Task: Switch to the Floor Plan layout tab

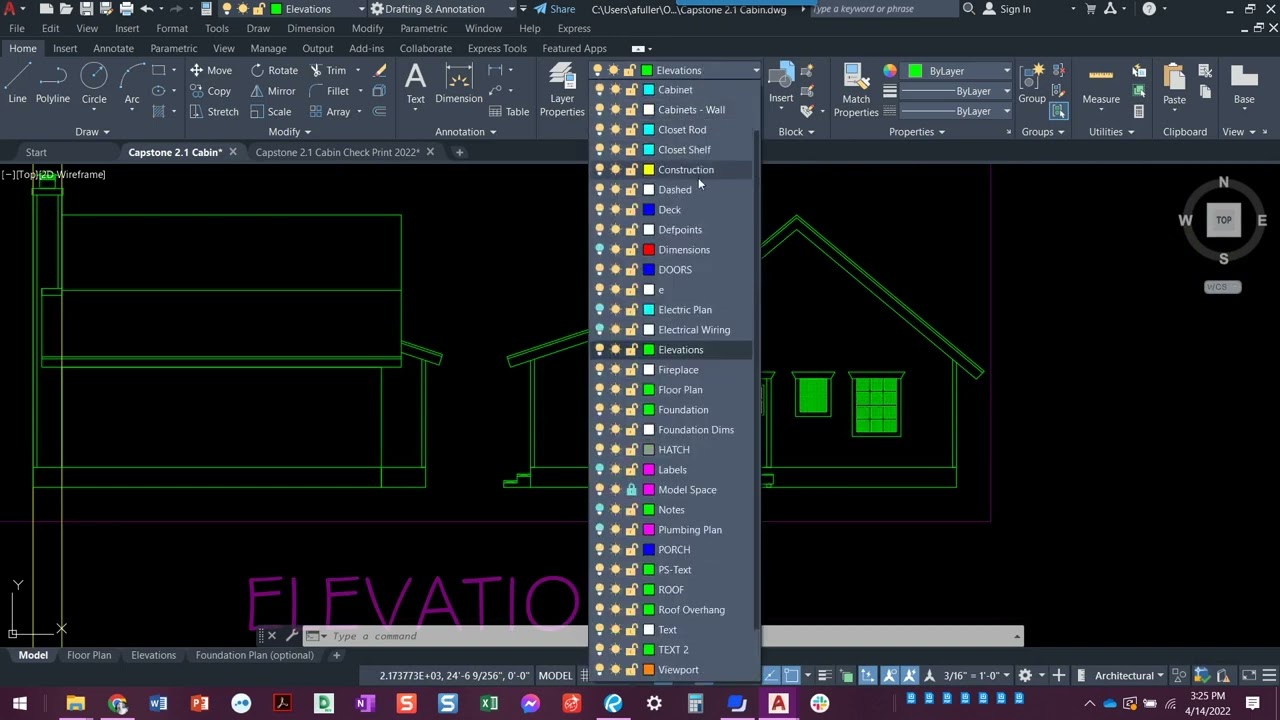Action: 89,655
